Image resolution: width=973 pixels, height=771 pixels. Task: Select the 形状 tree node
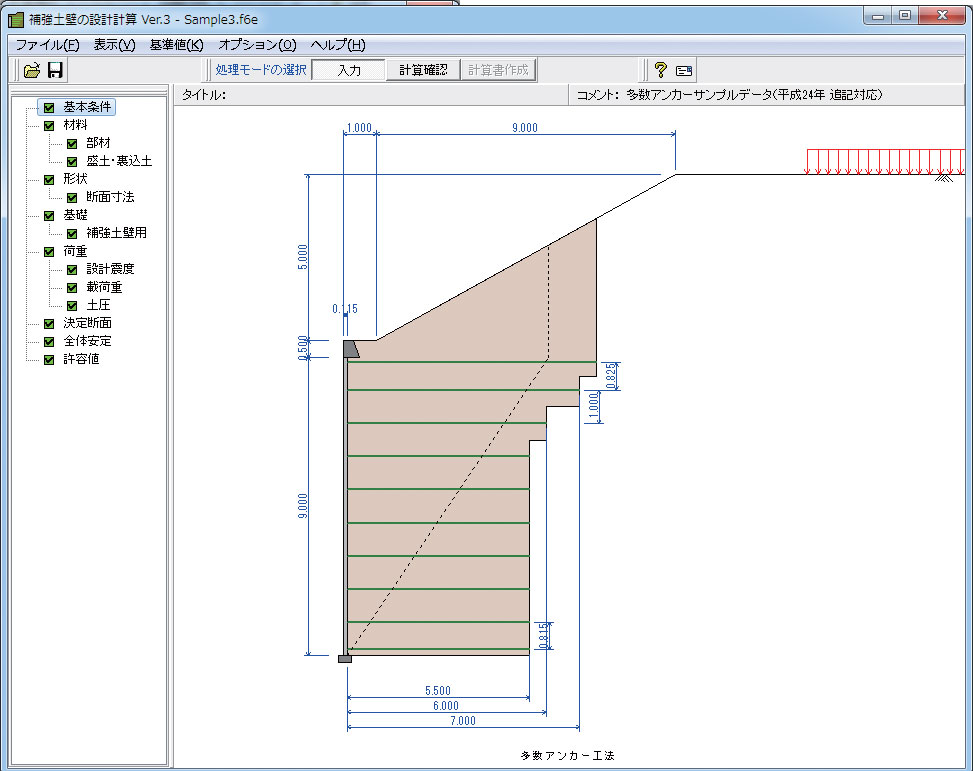tap(75, 179)
